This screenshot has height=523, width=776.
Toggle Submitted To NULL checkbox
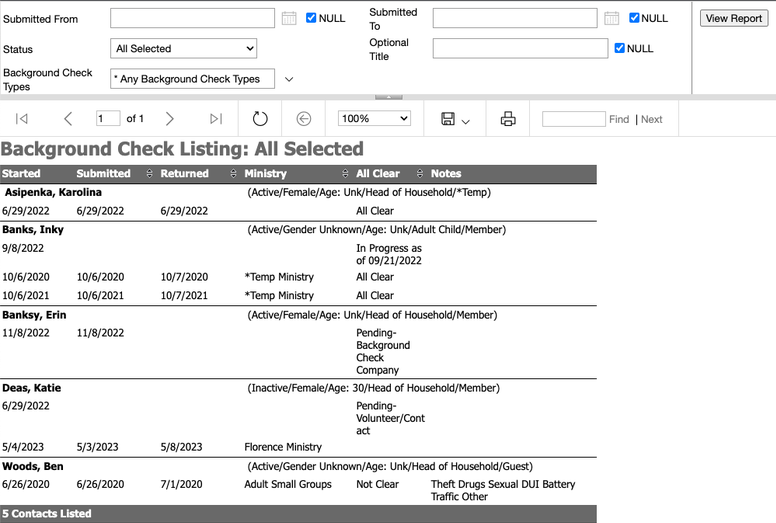click(634, 18)
